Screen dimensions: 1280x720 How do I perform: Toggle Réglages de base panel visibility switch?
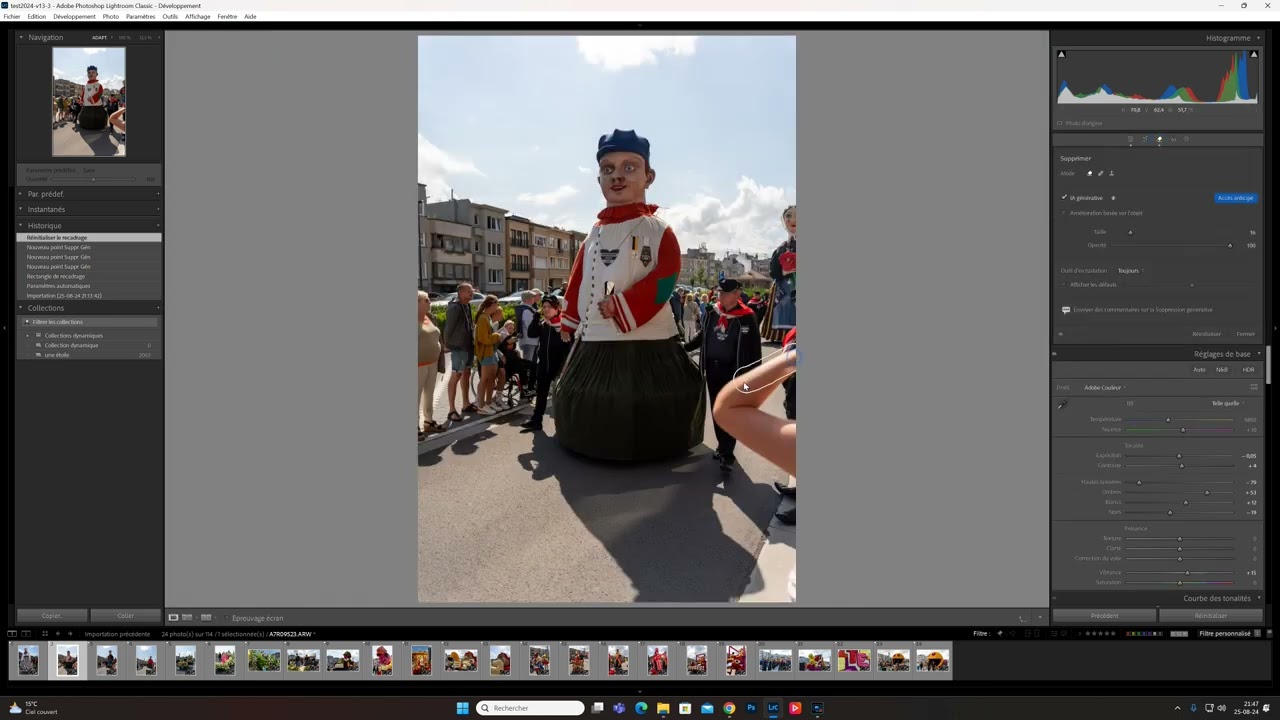1055,354
